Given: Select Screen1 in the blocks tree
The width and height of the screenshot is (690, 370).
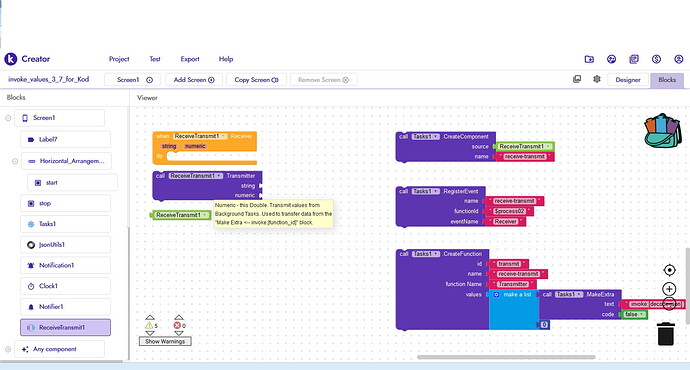Looking at the screenshot, I should click(x=59, y=118).
